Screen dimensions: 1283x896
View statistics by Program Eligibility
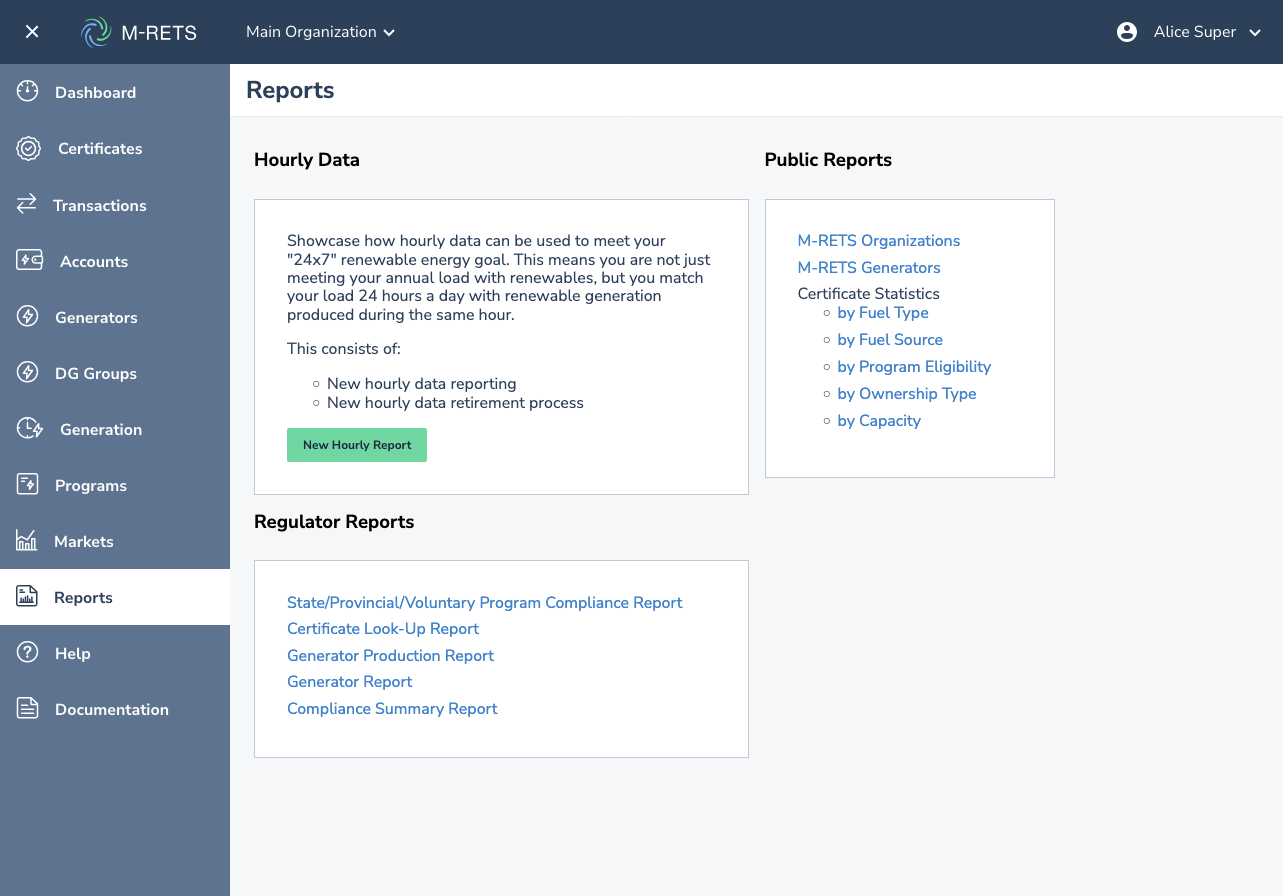[914, 366]
